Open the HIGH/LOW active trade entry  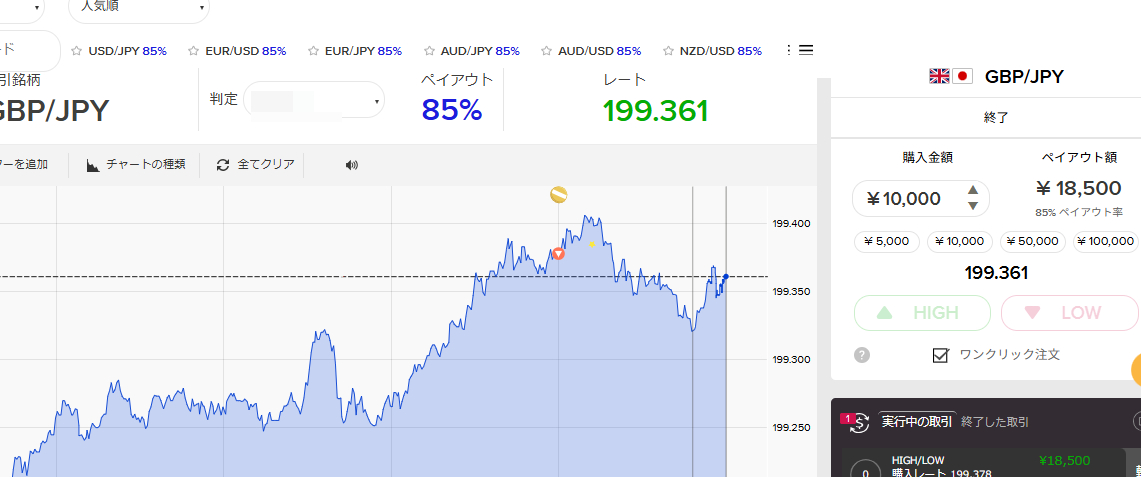985,464
